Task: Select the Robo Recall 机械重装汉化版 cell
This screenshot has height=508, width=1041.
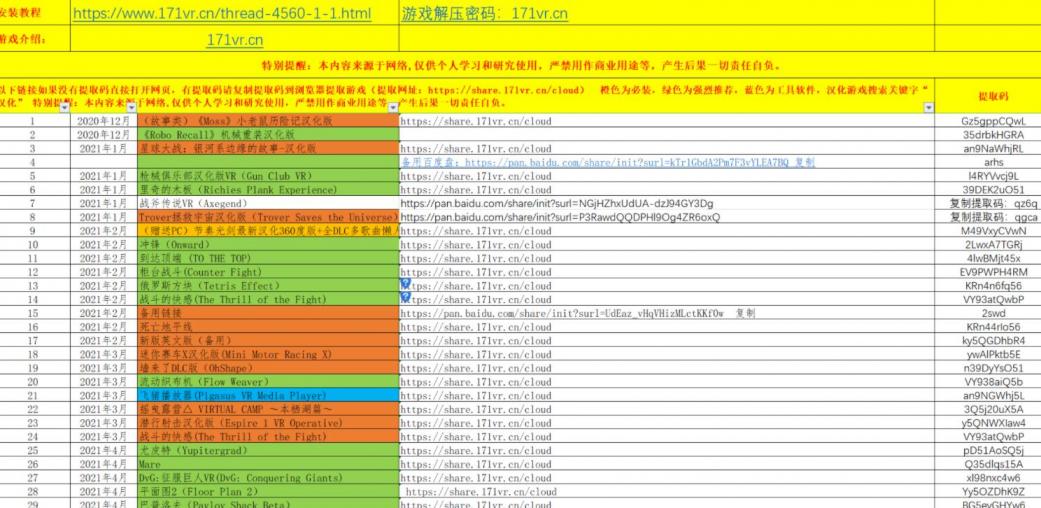Action: pyautogui.click(x=268, y=135)
